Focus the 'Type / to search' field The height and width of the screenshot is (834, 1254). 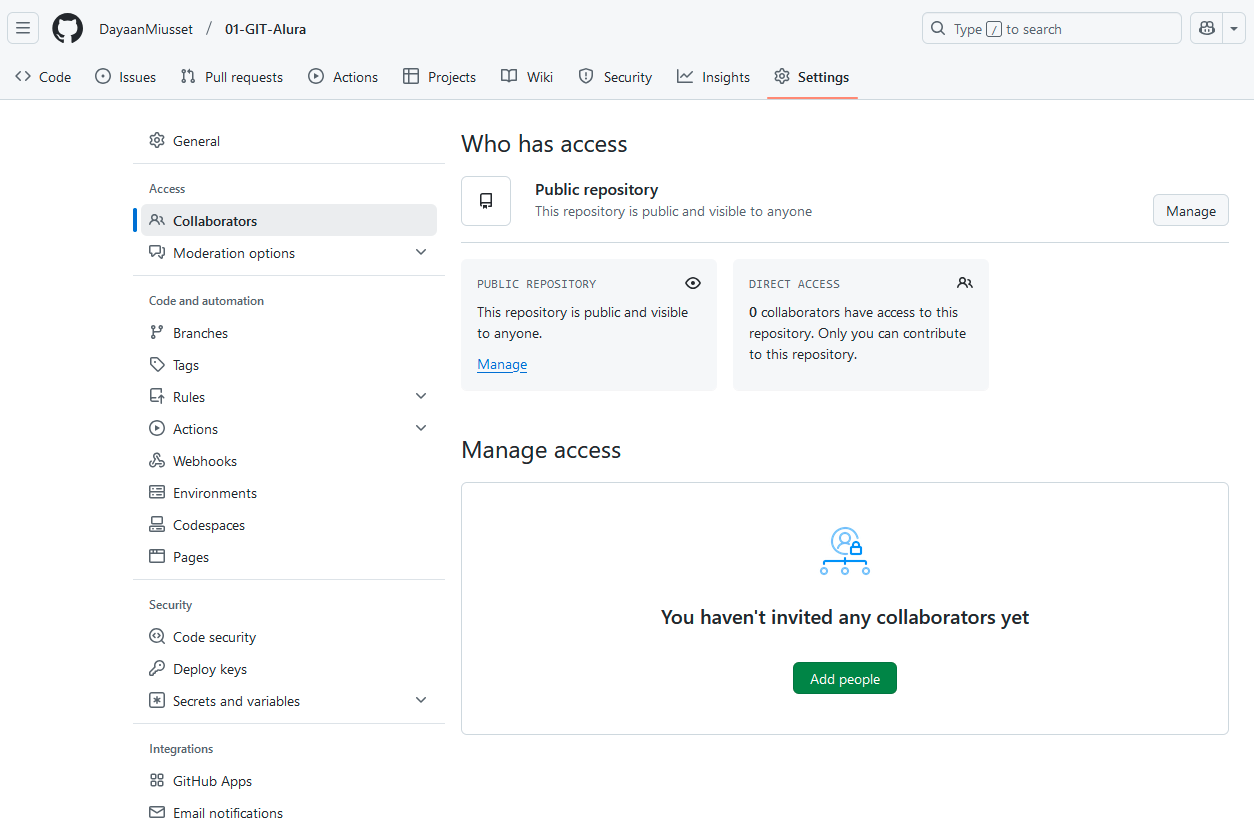[x=1051, y=29]
